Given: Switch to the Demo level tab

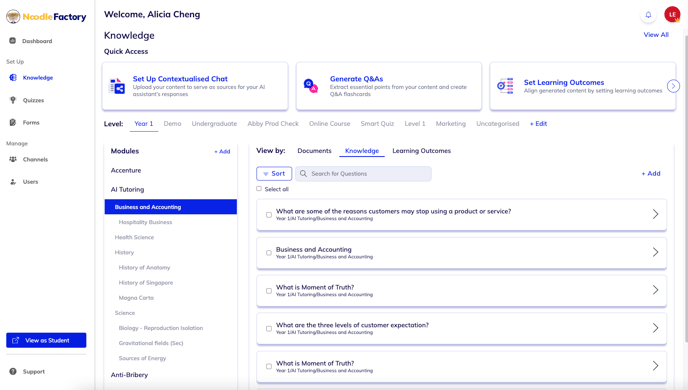Looking at the screenshot, I should point(172,124).
